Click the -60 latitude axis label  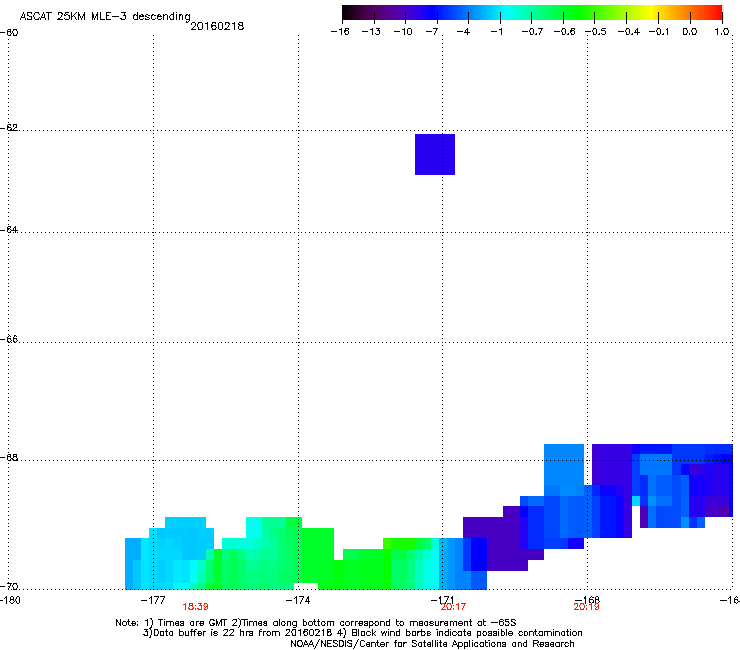click(9, 33)
